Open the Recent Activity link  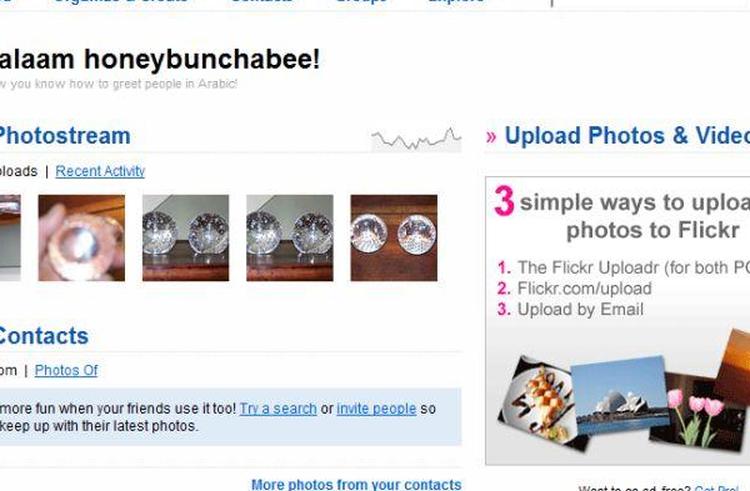coord(100,171)
